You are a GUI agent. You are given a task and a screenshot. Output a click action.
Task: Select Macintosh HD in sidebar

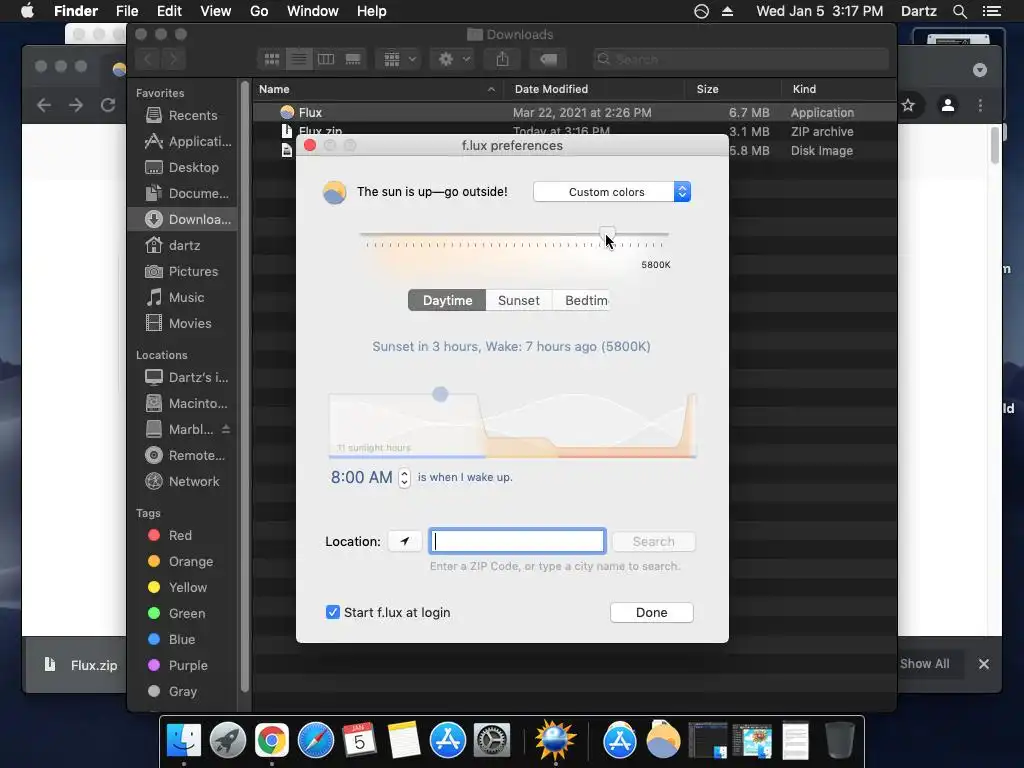click(x=182, y=404)
